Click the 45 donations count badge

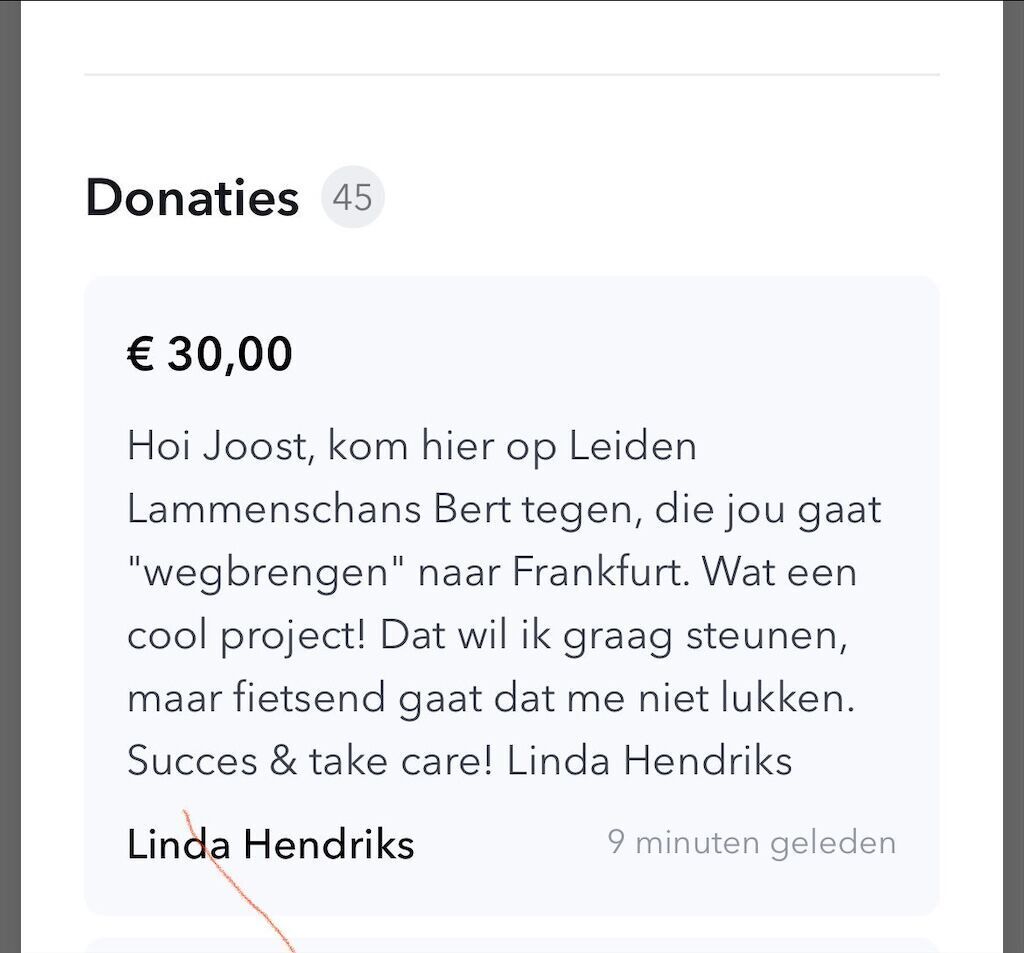352,198
